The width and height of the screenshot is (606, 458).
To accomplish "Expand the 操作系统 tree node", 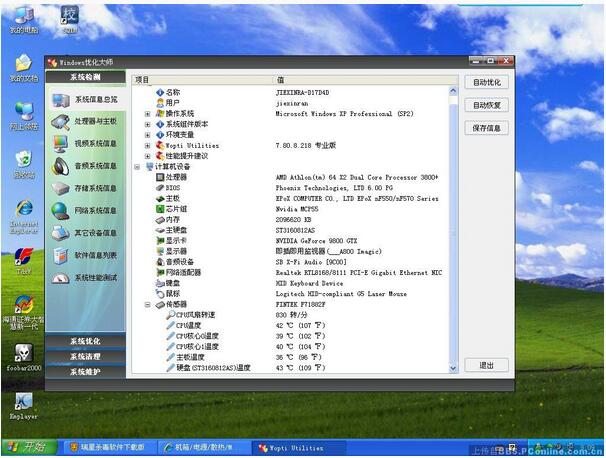I will 147,114.
